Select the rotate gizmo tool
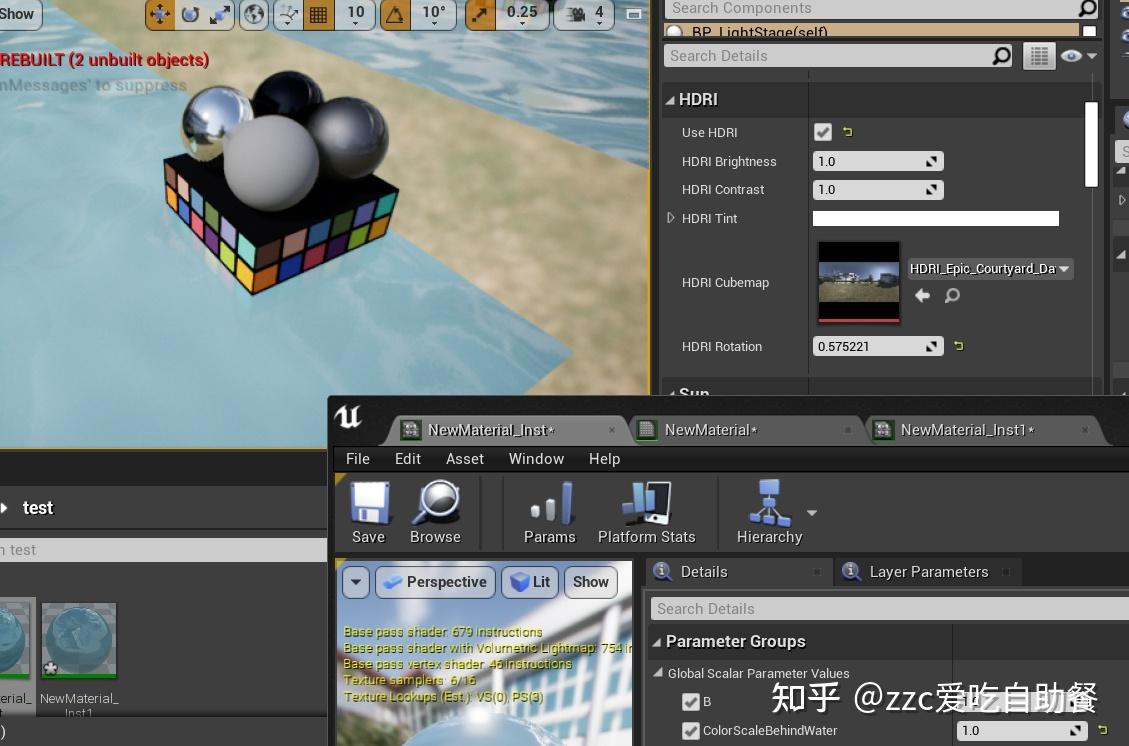The image size is (1129, 746). [x=190, y=14]
